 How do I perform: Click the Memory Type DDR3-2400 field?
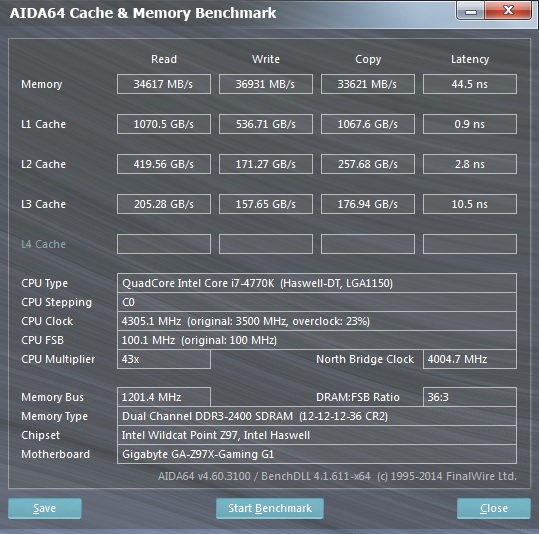tap(317, 416)
